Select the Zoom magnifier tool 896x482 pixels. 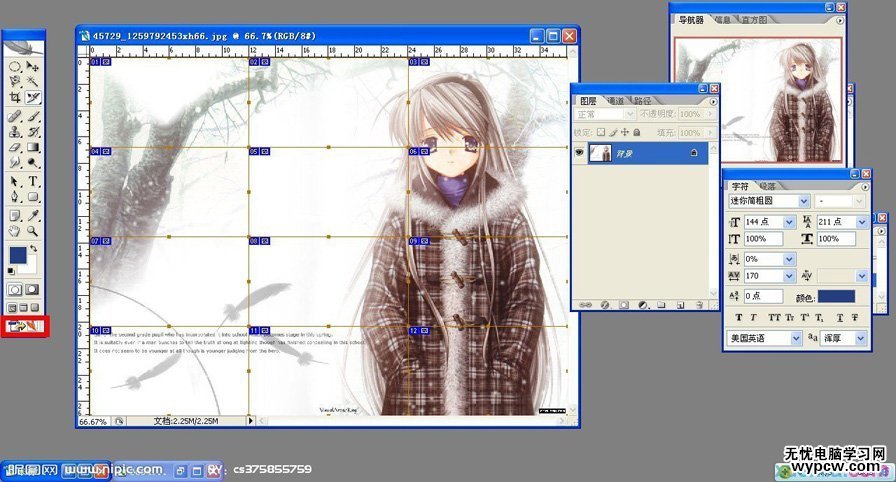click(33, 231)
